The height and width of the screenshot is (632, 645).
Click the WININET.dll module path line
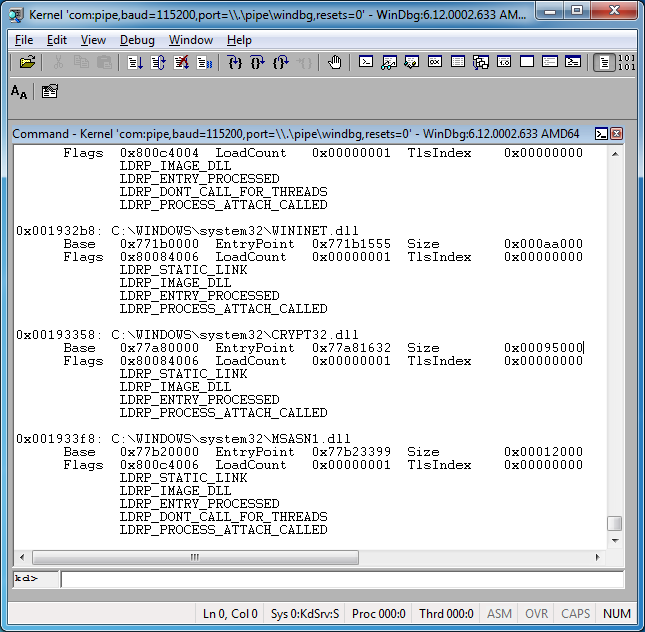click(187, 231)
